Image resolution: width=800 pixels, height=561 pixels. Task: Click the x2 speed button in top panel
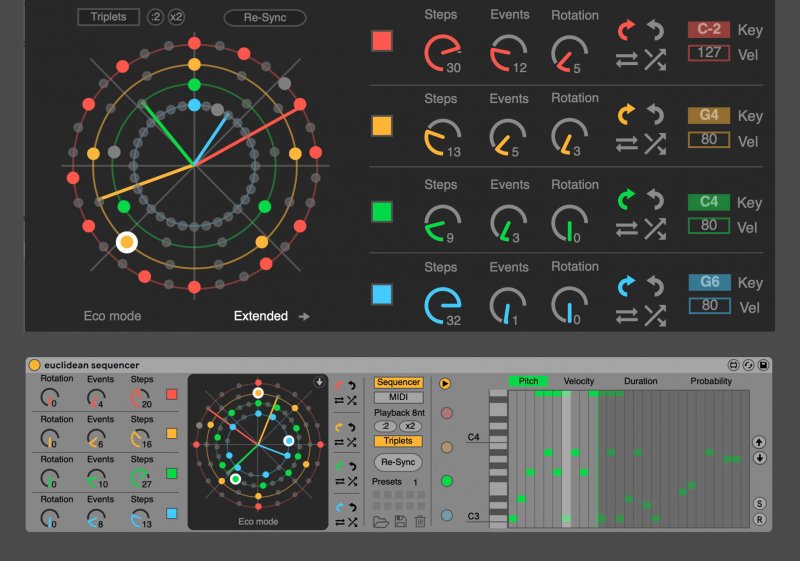(176, 17)
